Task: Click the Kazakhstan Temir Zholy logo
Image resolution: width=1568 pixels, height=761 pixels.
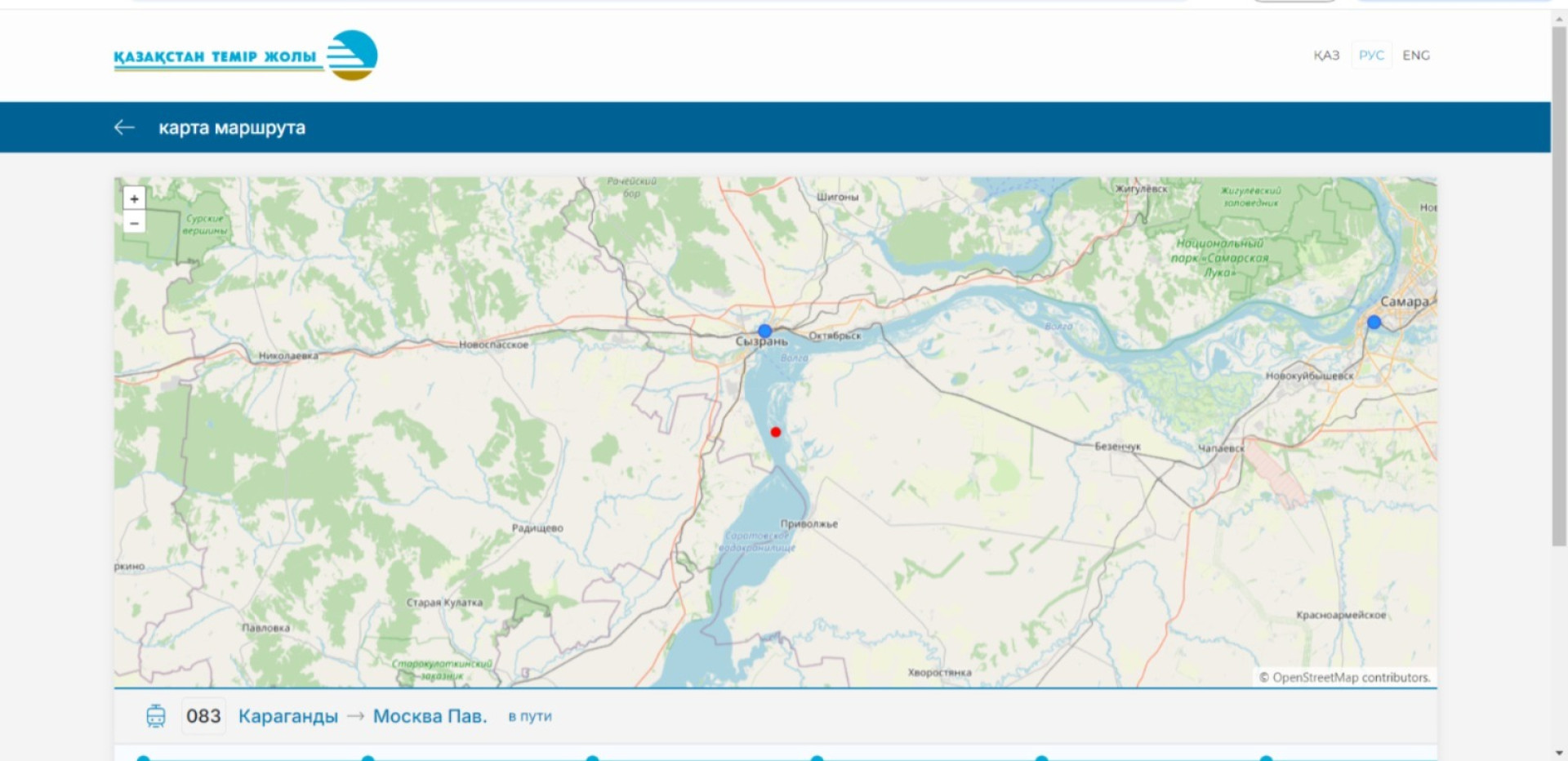Action: coord(245,56)
